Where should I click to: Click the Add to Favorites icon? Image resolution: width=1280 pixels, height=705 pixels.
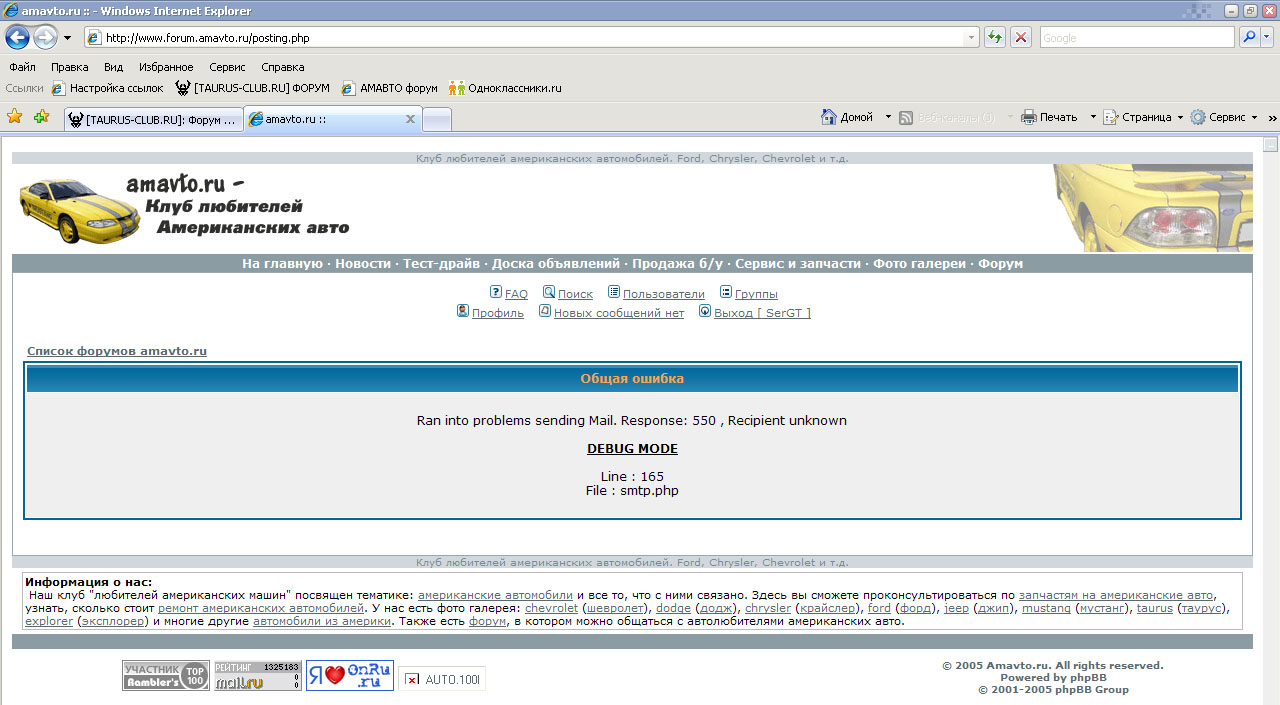tap(41, 117)
